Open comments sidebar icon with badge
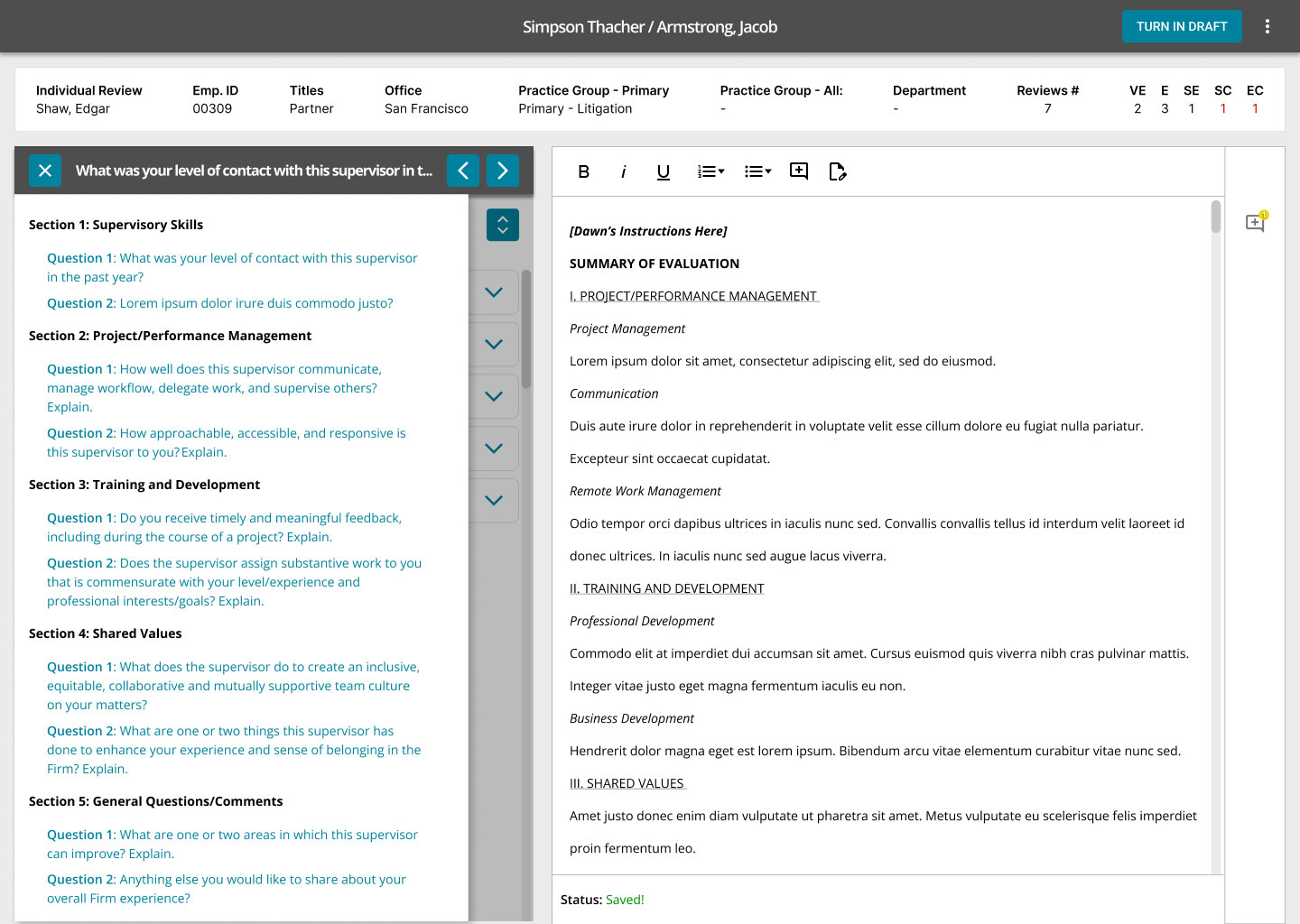Viewport: 1300px width, 924px height. coord(1256,222)
